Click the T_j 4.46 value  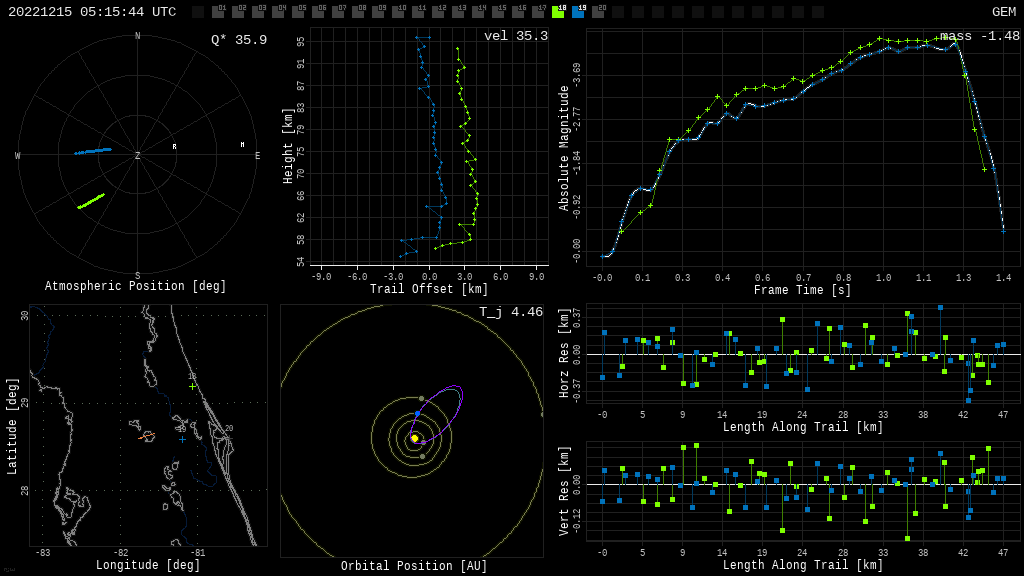pyautogui.click(x=510, y=312)
